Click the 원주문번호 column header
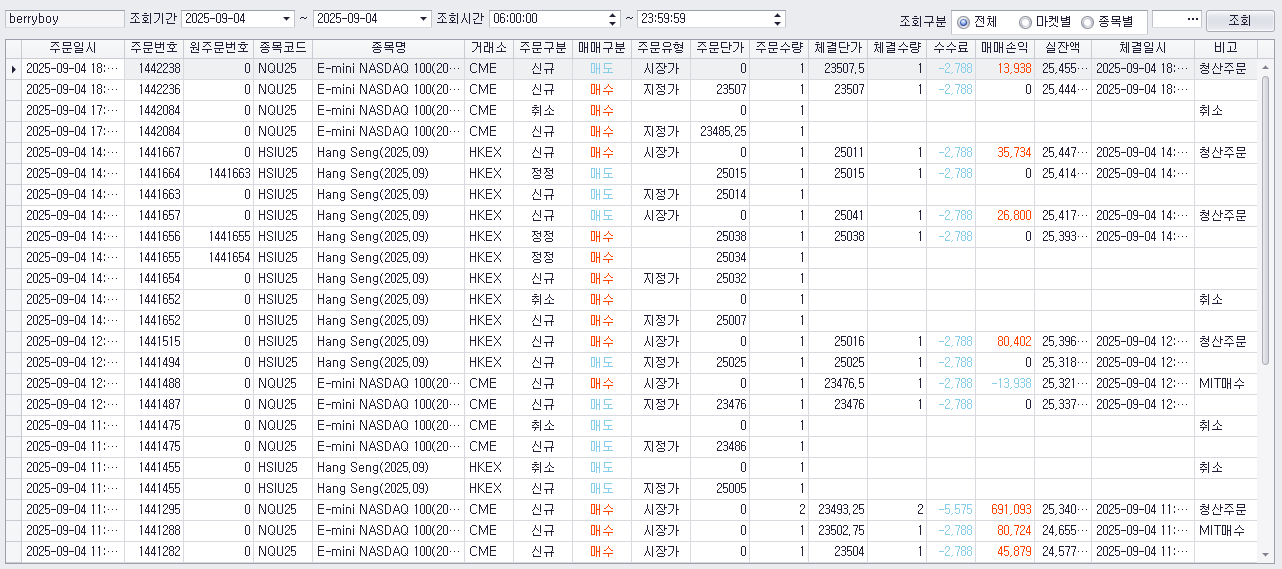 (218, 48)
